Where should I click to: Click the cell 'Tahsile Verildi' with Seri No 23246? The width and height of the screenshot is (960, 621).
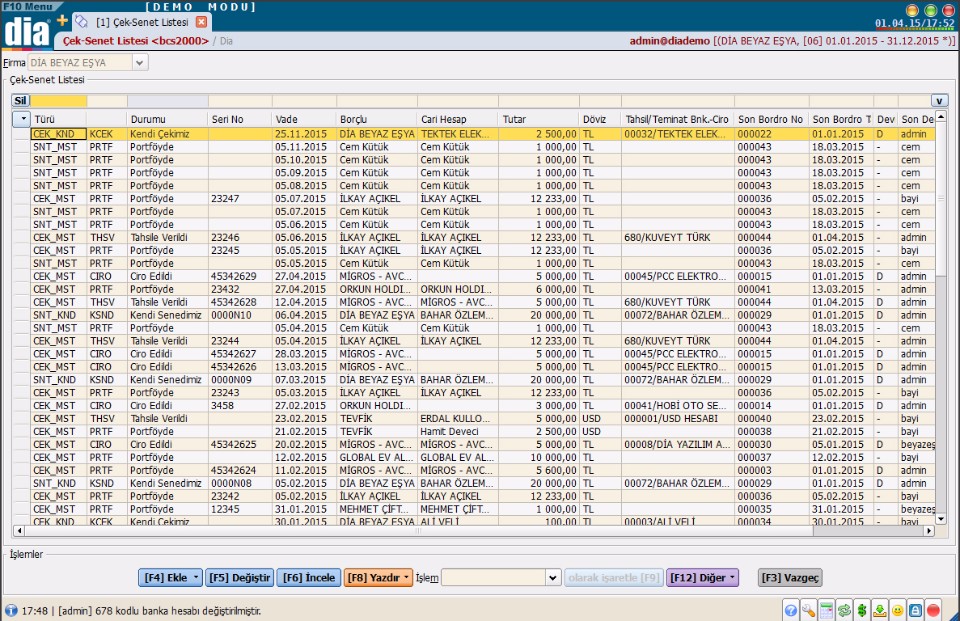(x=168, y=238)
